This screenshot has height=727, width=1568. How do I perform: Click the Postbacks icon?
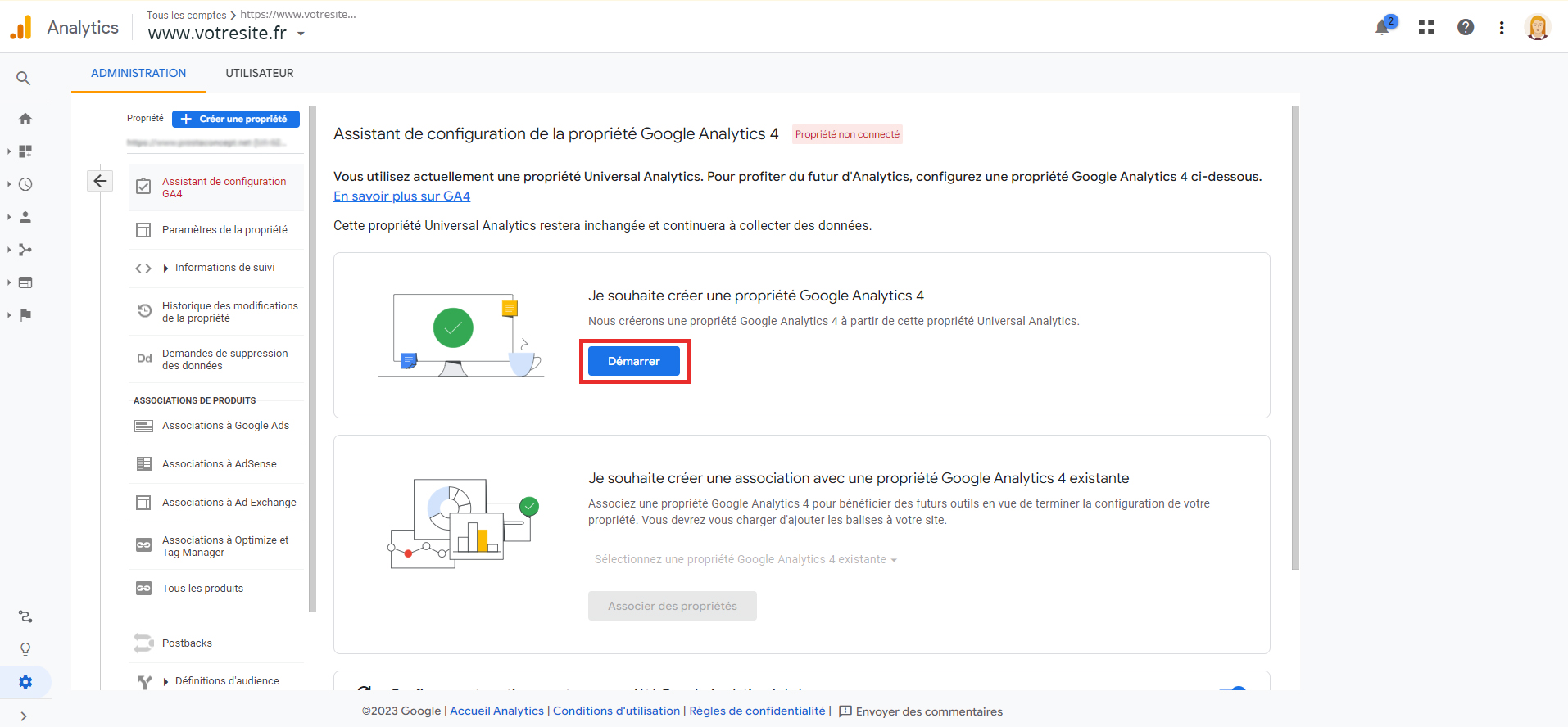pyautogui.click(x=143, y=643)
